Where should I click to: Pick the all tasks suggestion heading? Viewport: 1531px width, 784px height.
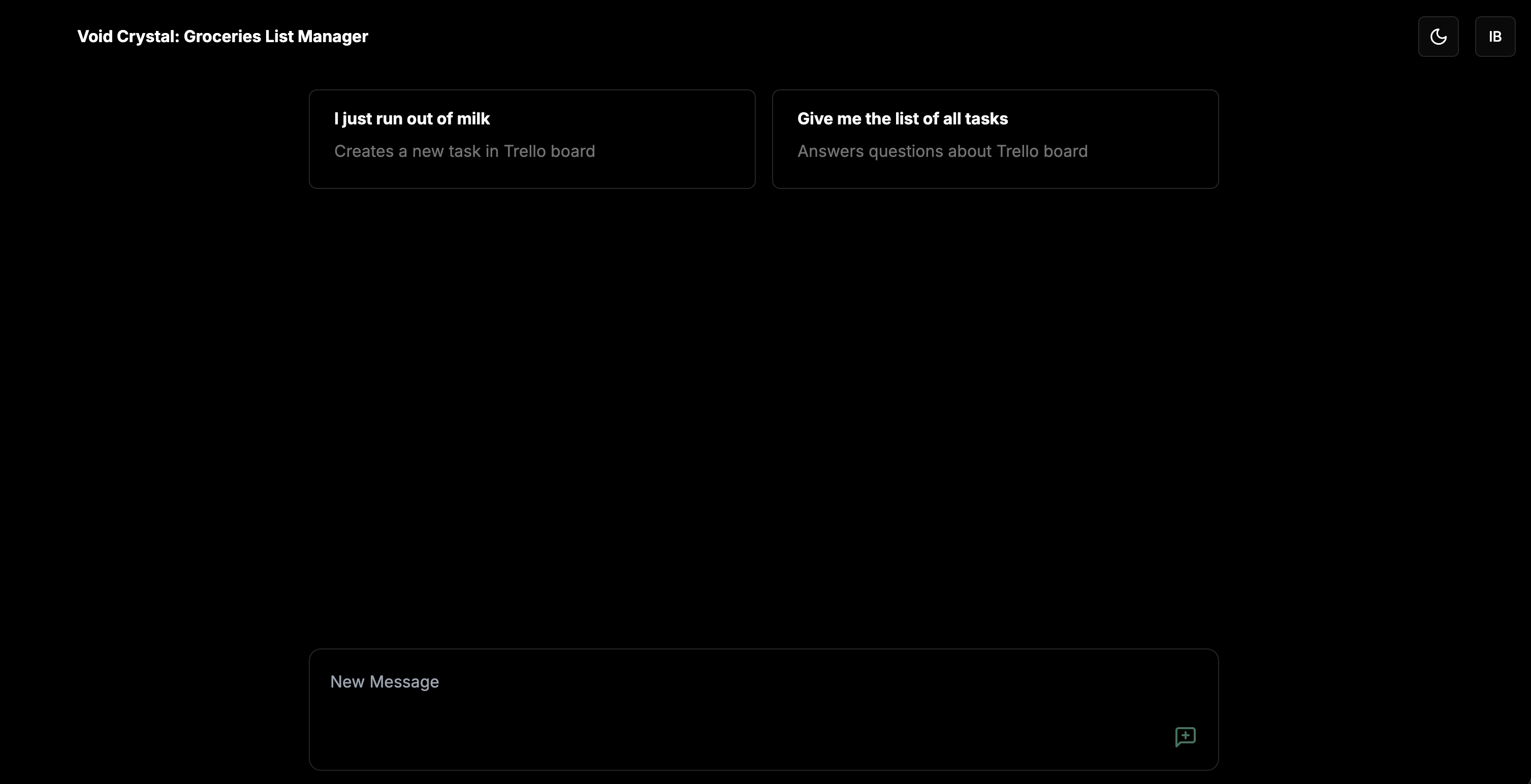(x=902, y=119)
